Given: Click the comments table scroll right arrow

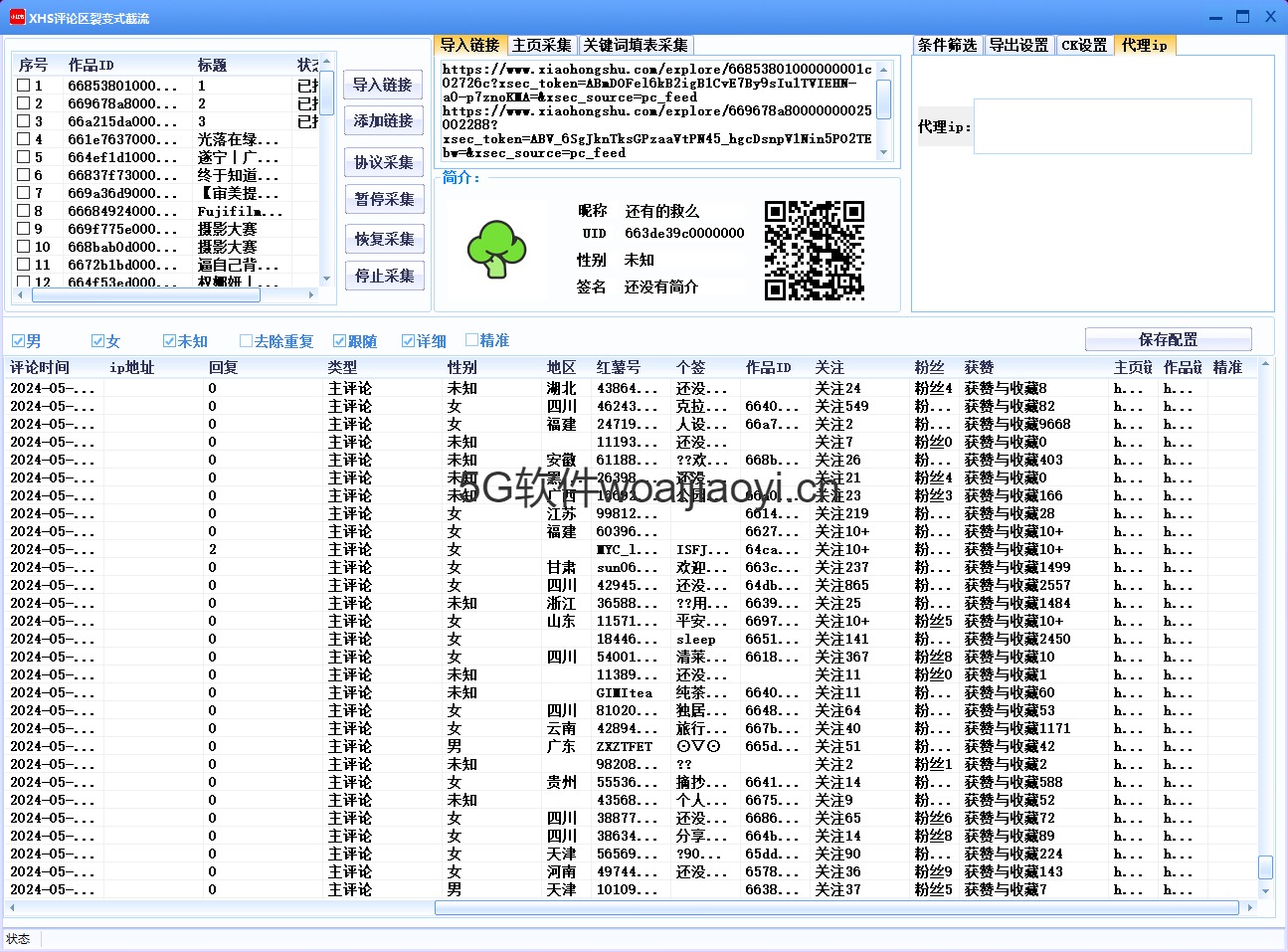Looking at the screenshot, I should 1250,907.
